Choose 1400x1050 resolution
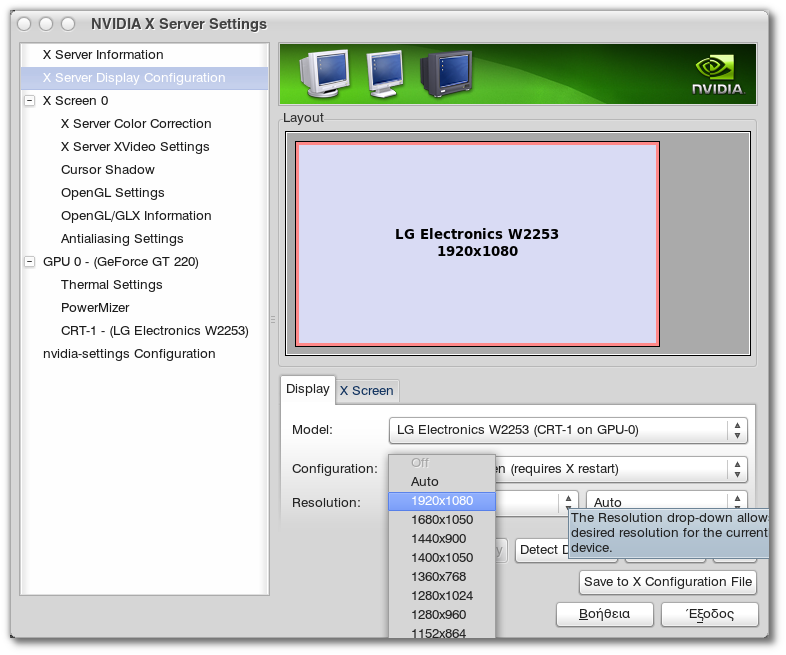The image size is (786, 655). pos(442,558)
